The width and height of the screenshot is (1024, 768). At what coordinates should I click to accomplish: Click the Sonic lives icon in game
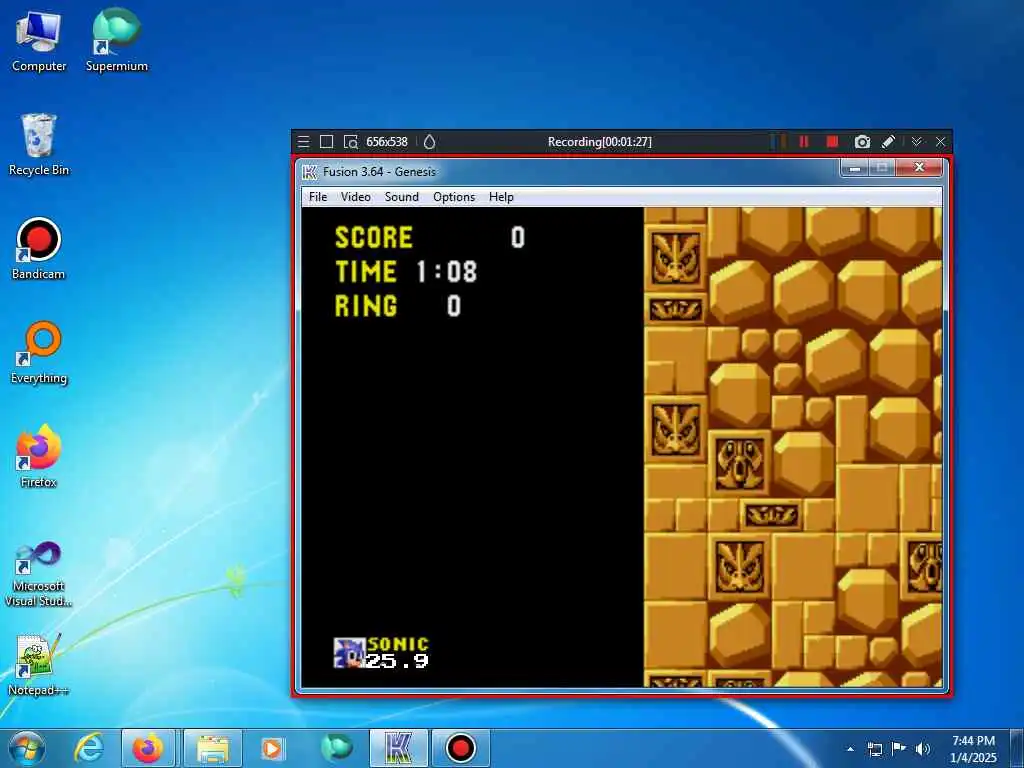(349, 652)
